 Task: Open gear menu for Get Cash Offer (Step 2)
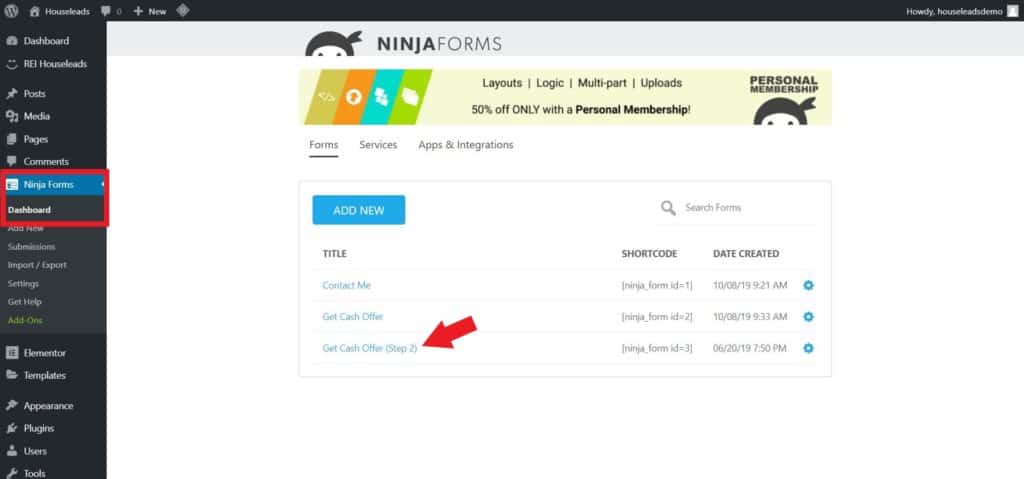(x=808, y=348)
